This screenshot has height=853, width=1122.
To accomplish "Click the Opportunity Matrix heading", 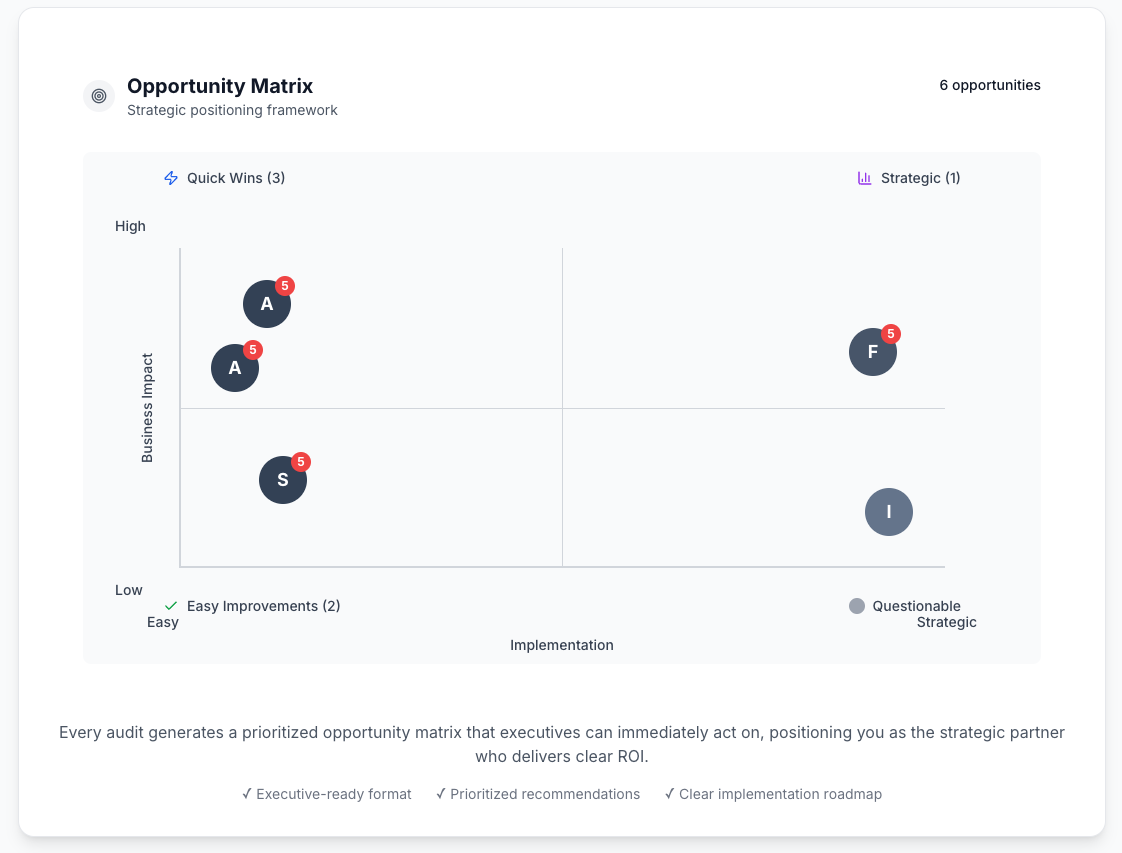I will 220,86.
